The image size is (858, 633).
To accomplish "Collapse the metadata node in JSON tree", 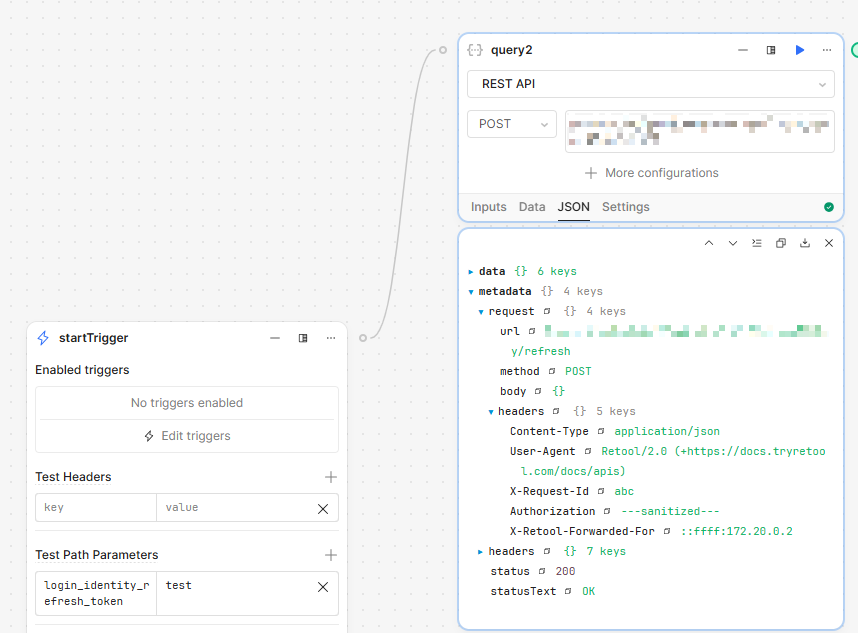I will point(471,292).
